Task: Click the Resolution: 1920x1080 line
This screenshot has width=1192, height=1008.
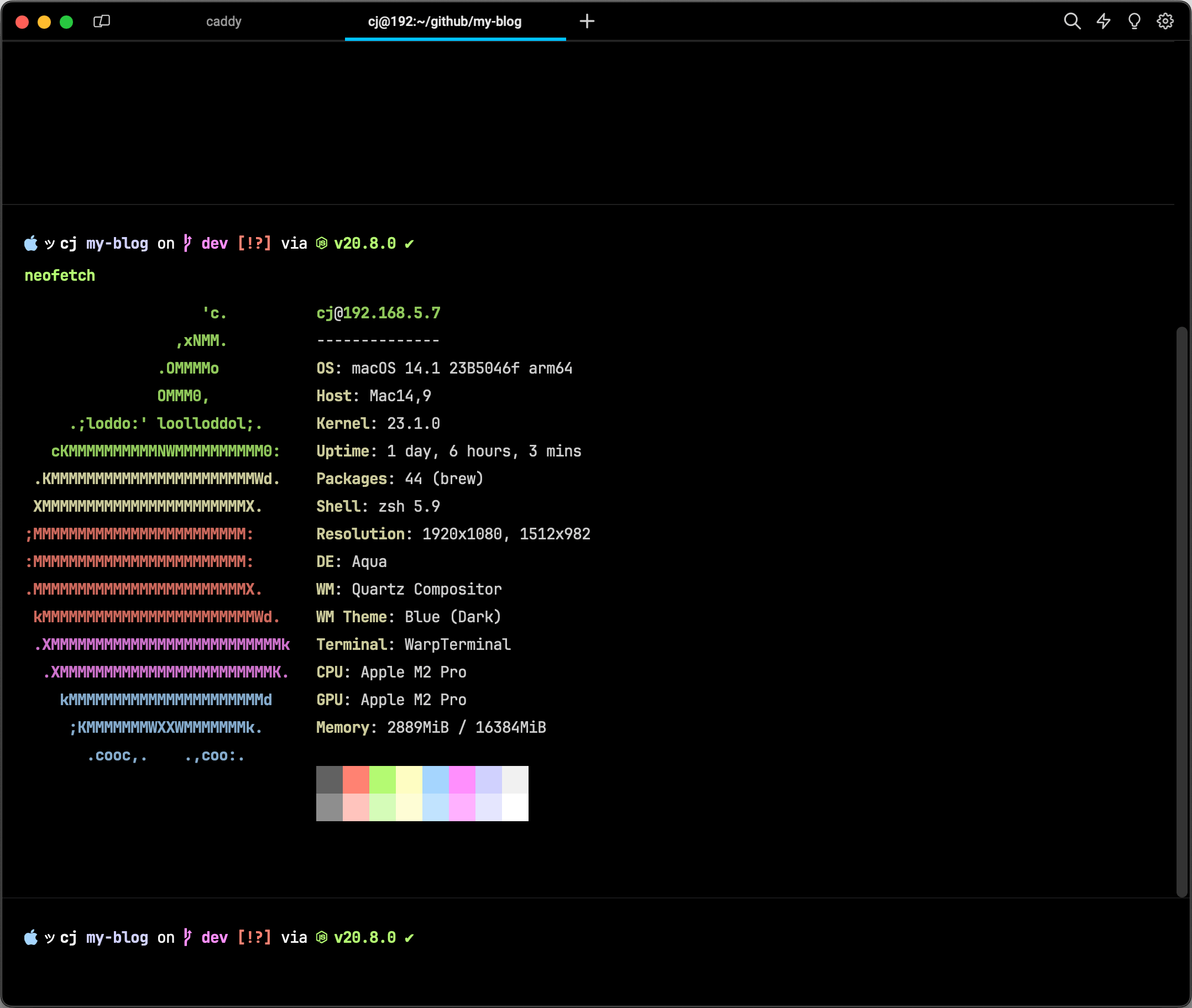Action: coord(453,534)
